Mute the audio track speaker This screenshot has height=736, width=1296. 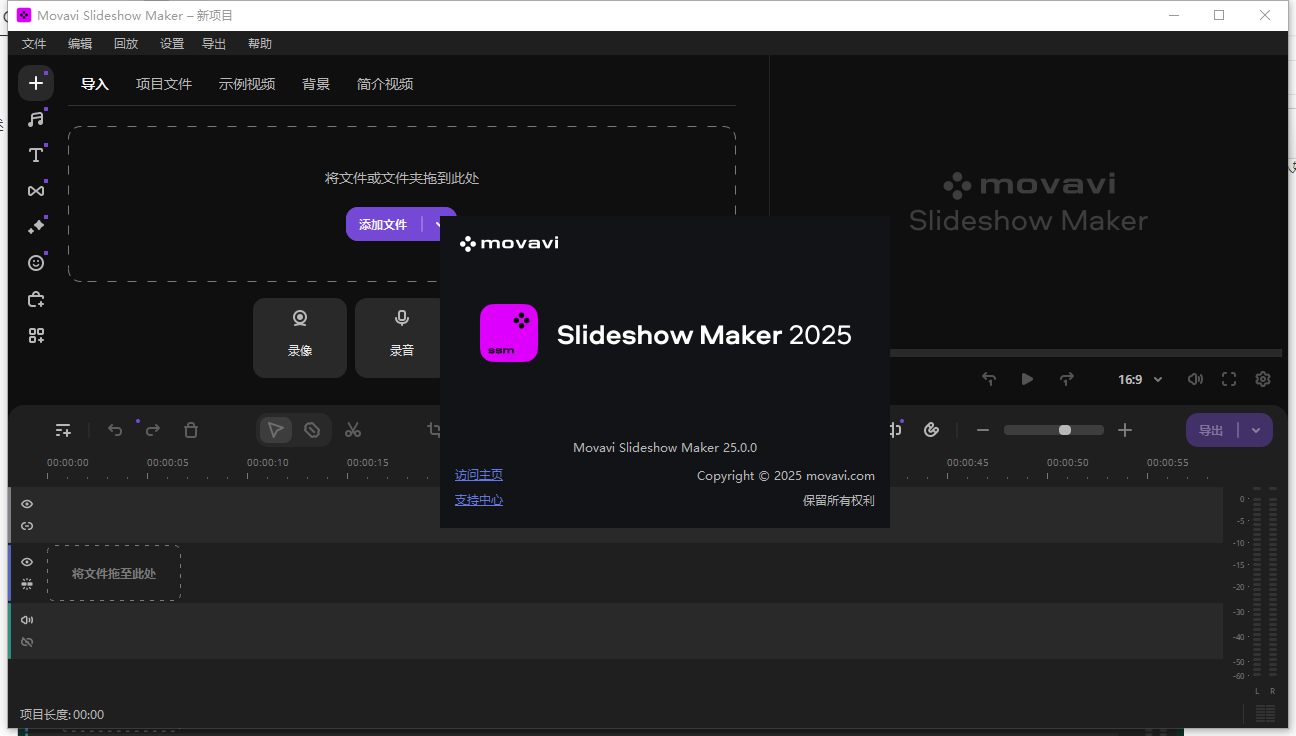[27, 620]
